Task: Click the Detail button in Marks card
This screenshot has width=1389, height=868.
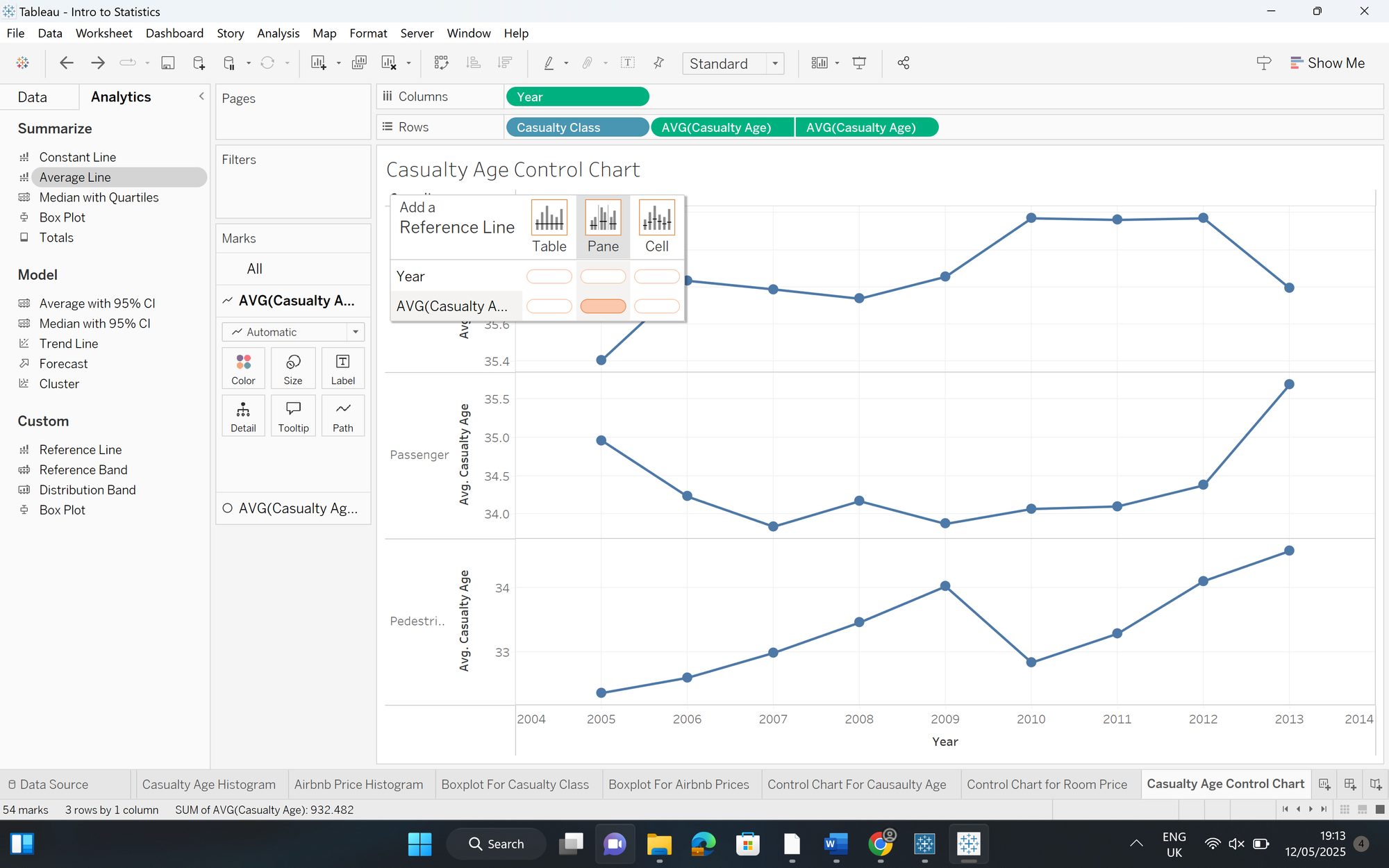Action: tap(243, 416)
